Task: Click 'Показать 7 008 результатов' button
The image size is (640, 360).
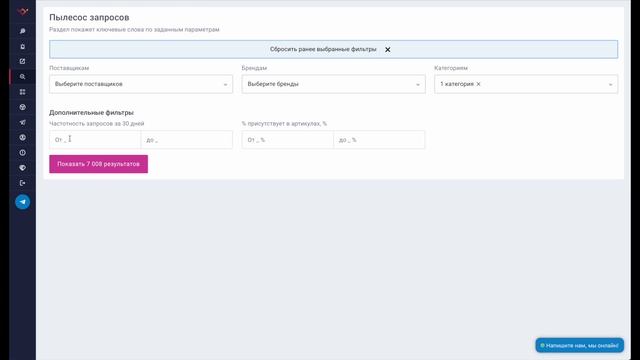Action: (x=98, y=164)
